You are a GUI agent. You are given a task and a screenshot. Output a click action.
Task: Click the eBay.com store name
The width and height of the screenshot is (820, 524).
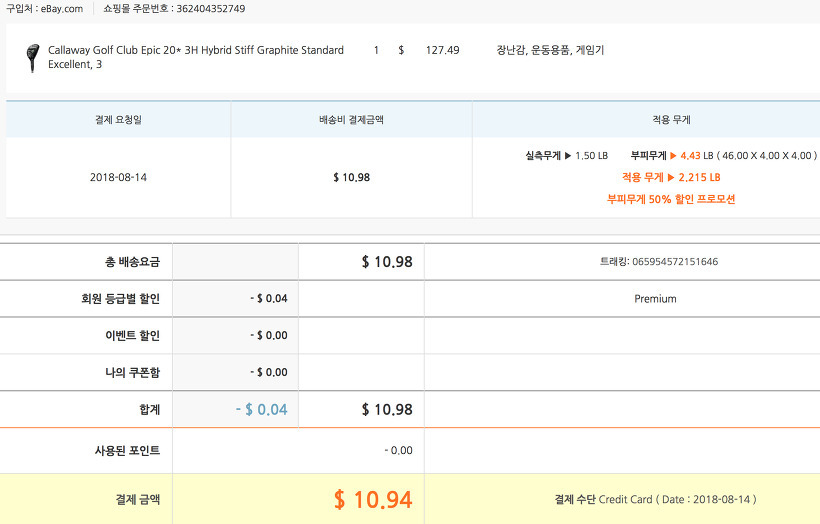[x=62, y=9]
